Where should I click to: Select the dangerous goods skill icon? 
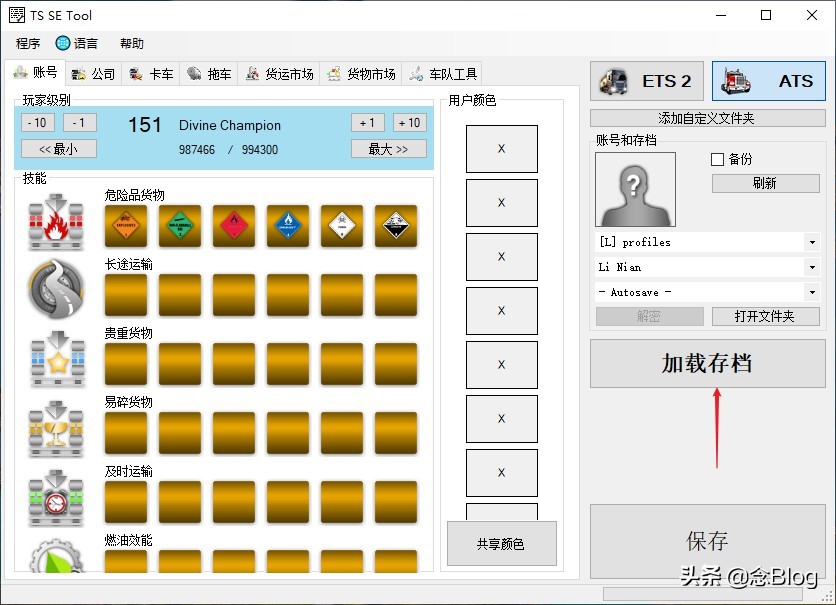55,222
